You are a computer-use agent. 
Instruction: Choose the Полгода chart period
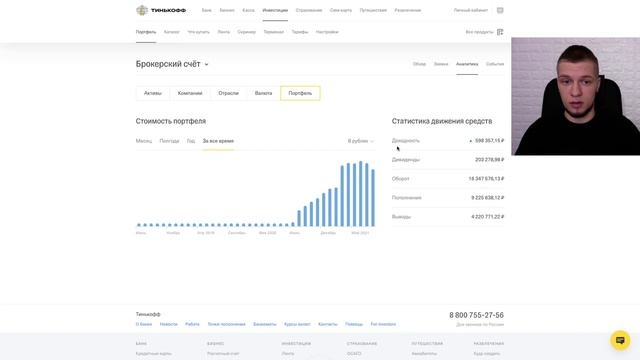pyautogui.click(x=169, y=141)
